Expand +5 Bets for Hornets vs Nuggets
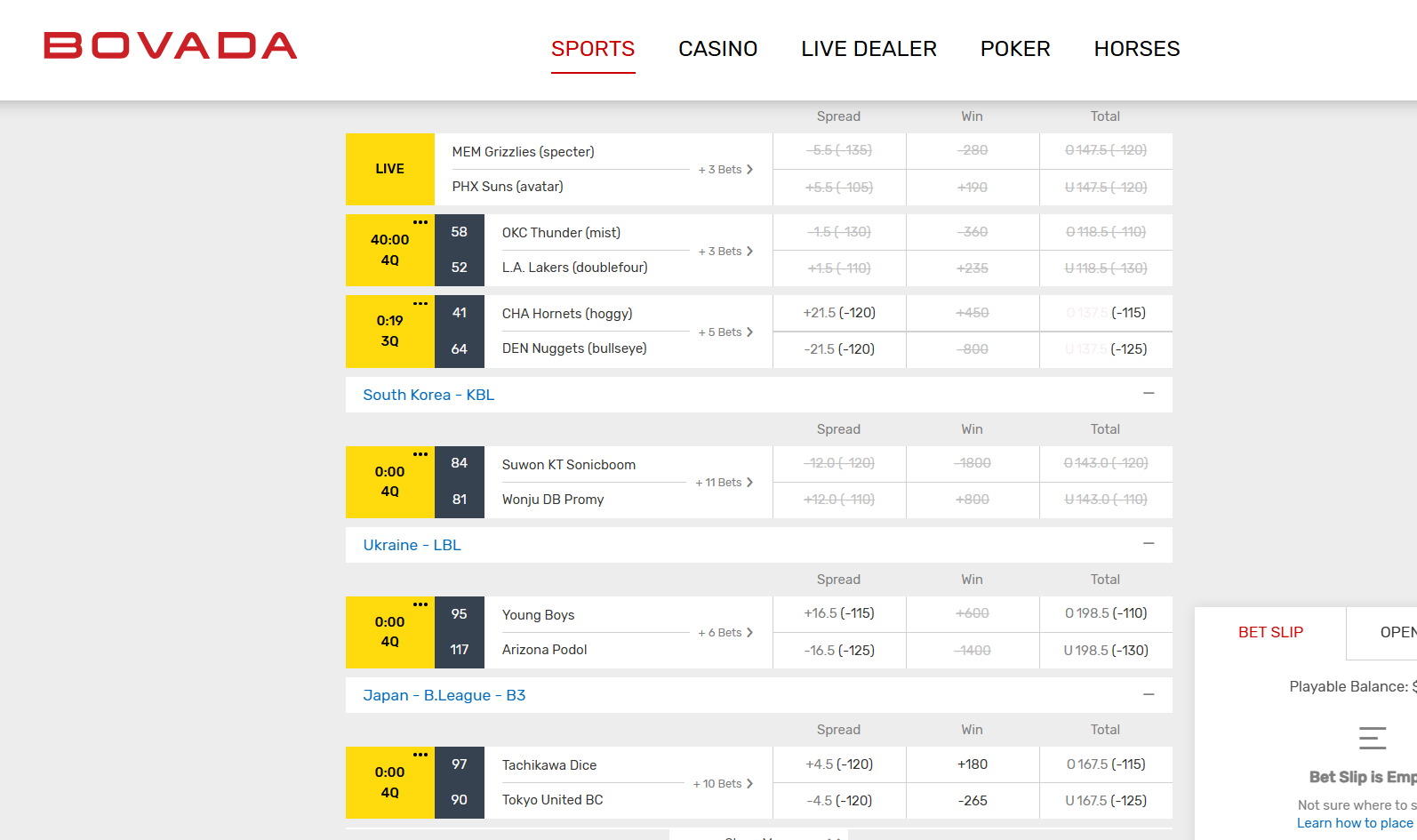 [x=725, y=332]
